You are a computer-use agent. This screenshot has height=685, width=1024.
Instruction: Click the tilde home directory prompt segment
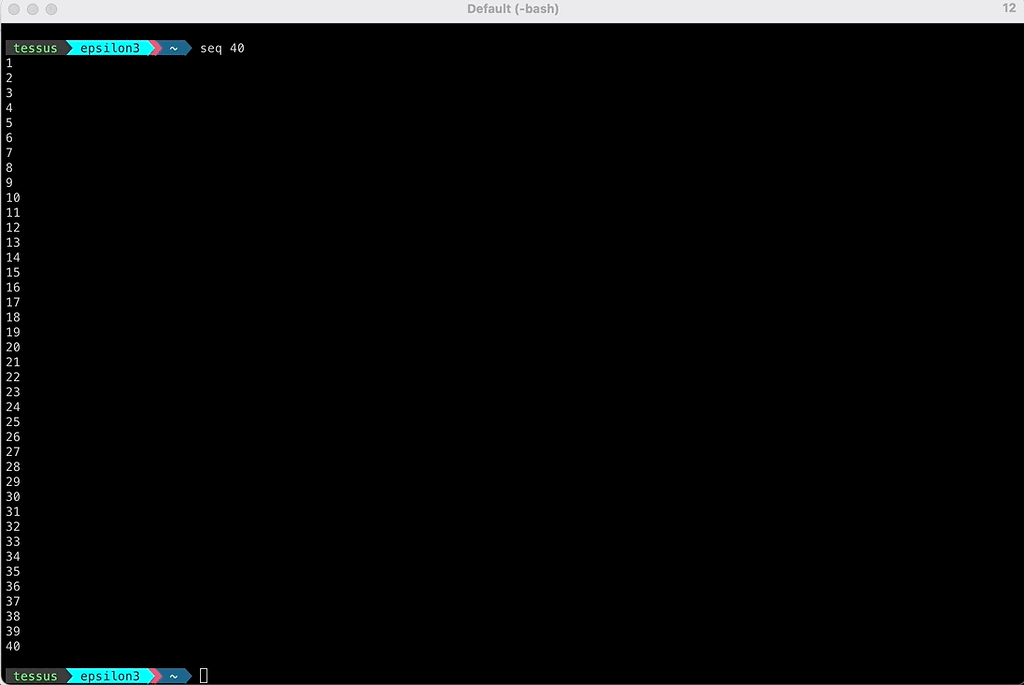172,47
